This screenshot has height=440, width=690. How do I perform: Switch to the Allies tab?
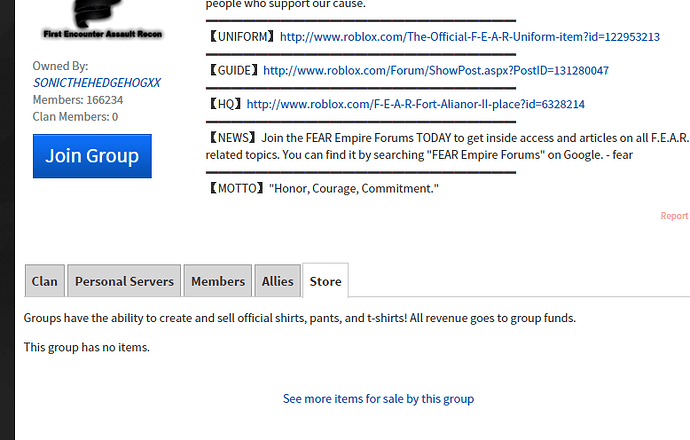tap(278, 281)
